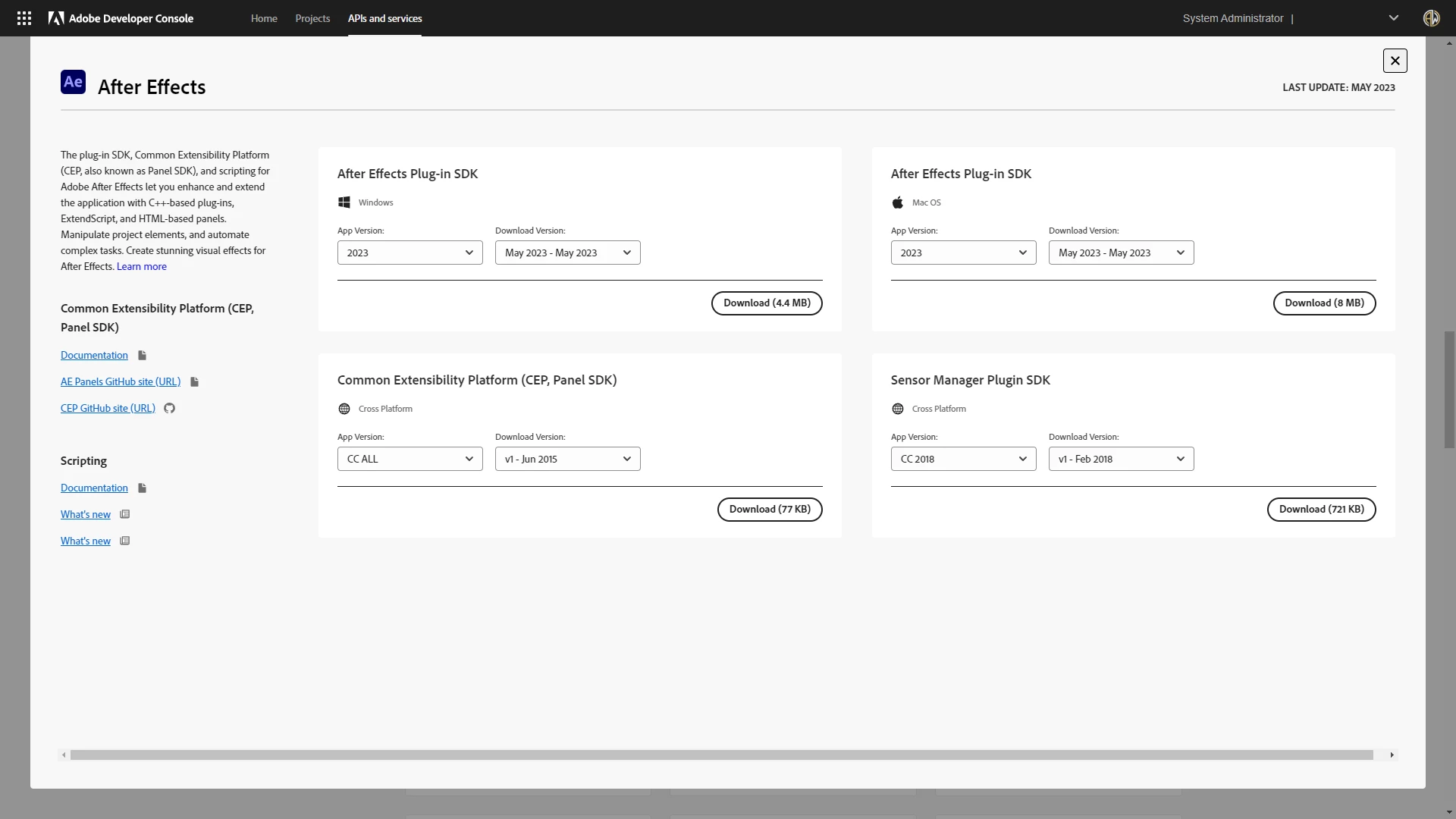This screenshot has height=819, width=1456.
Task: Click the file icon beside Scripting Documentation
Action: click(142, 488)
